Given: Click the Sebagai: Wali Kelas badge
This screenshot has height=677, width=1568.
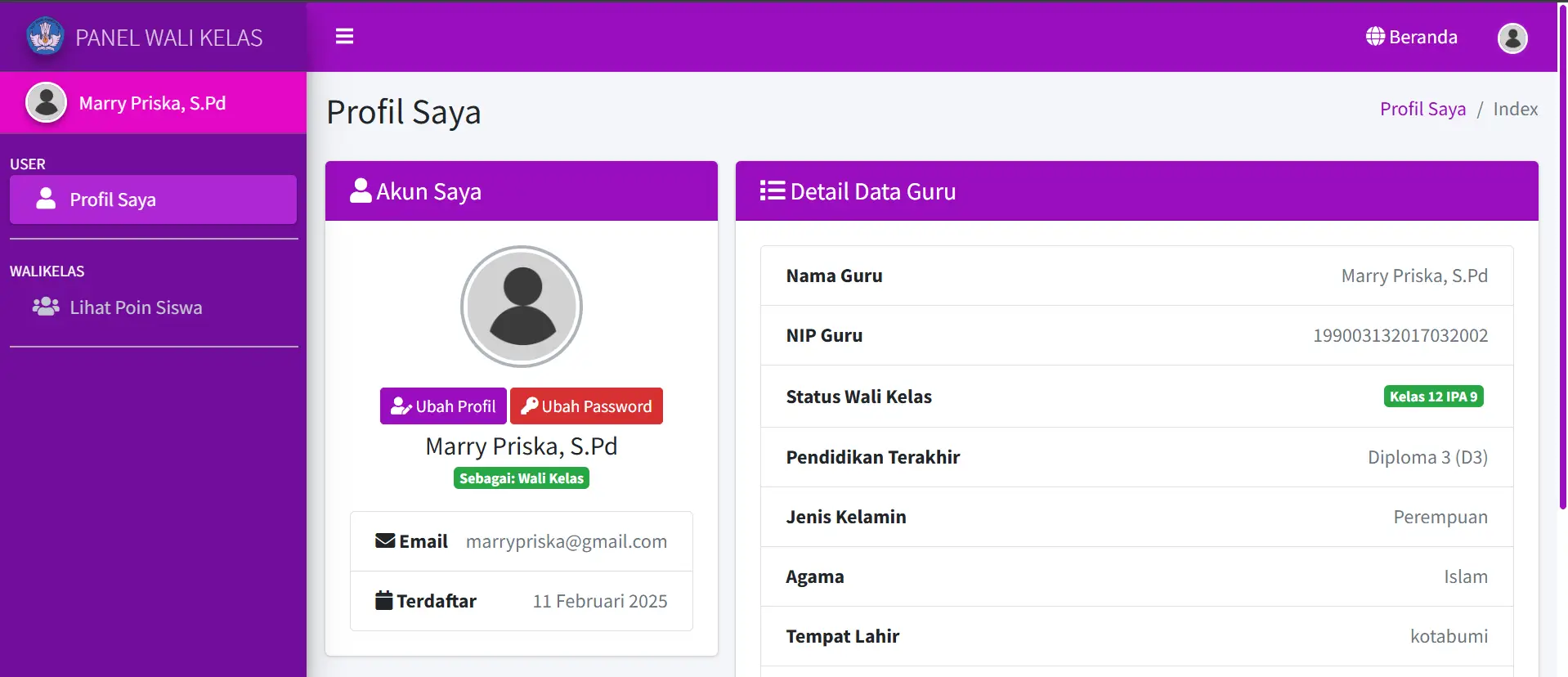Looking at the screenshot, I should tap(522, 478).
